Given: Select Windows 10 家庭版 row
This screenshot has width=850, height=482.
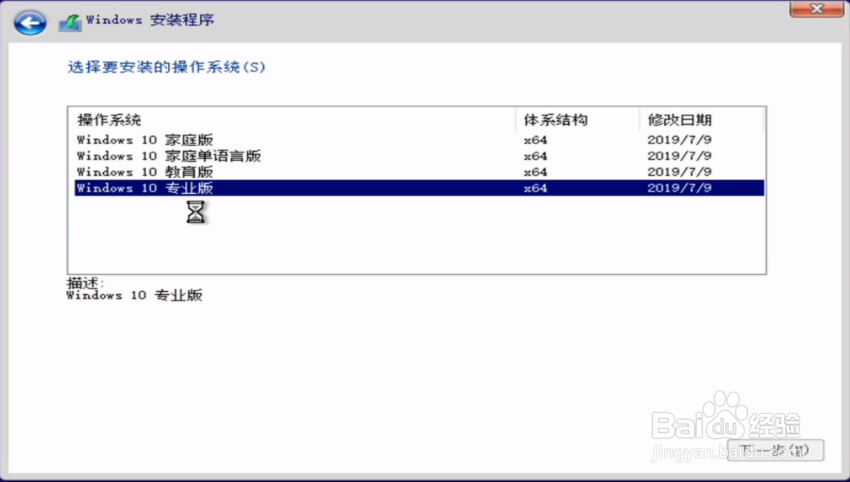Looking at the screenshot, I should coord(419,140).
